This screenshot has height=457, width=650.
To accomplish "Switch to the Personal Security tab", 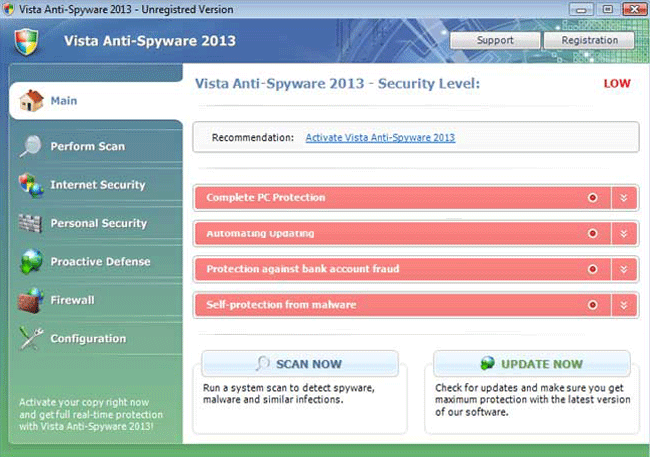I will [98, 223].
